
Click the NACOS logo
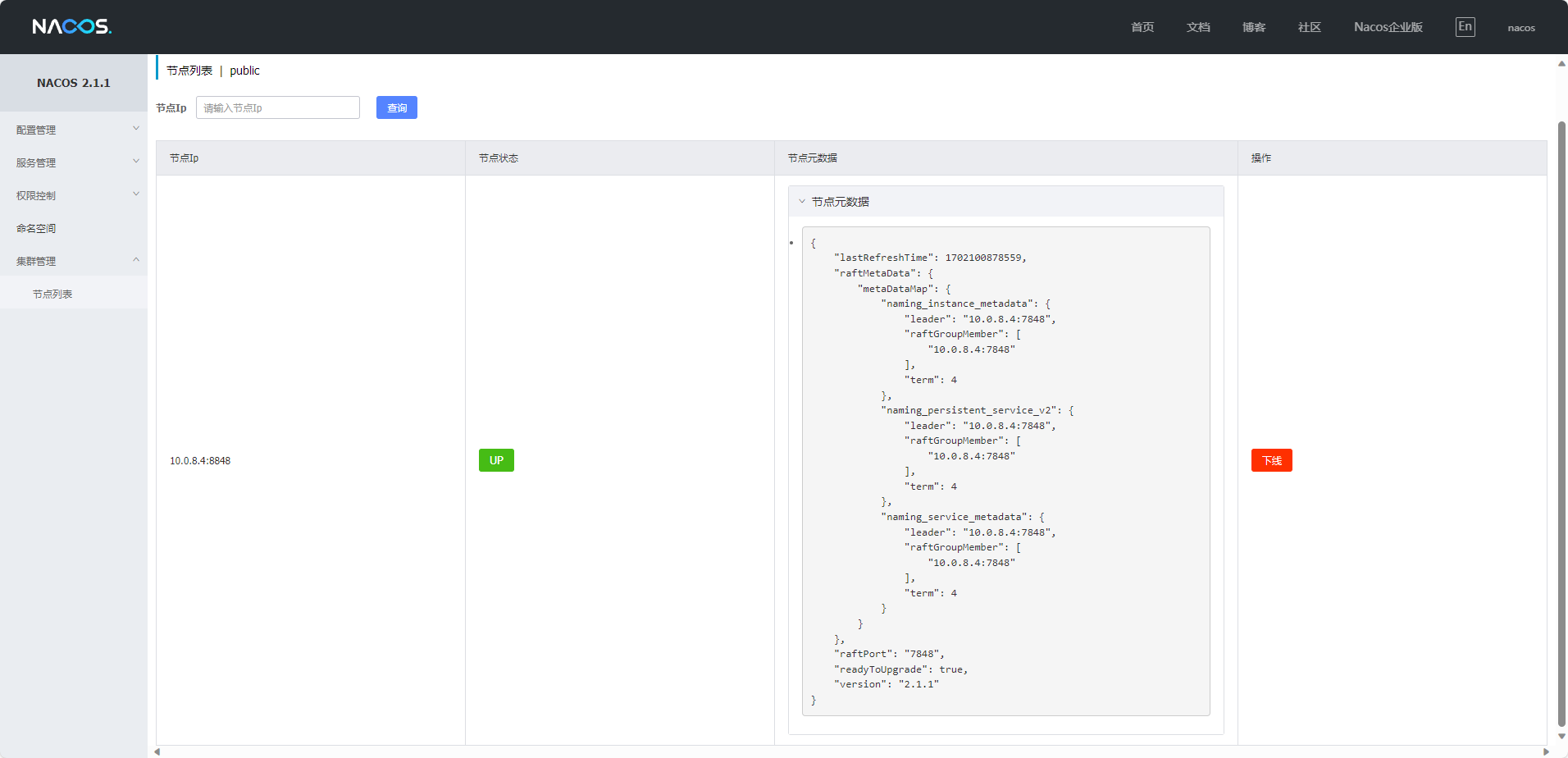pyautogui.click(x=72, y=26)
